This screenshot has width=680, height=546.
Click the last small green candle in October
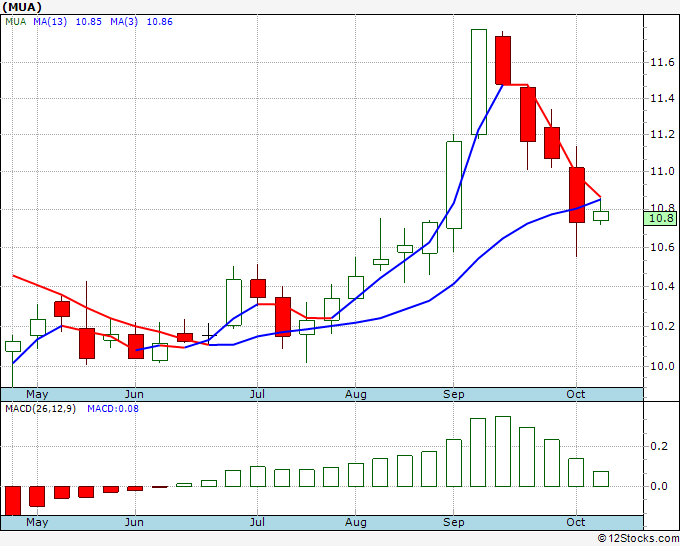601,215
